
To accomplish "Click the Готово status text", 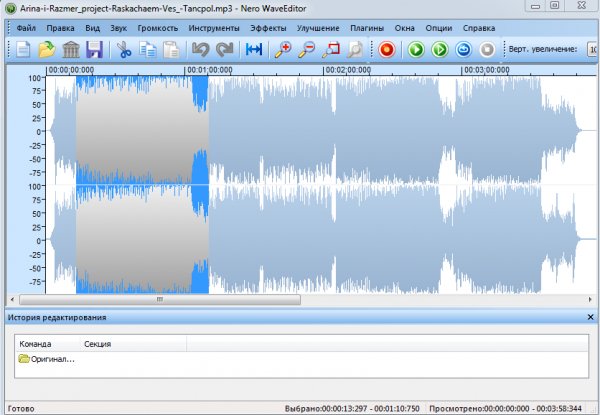I will 21,408.
